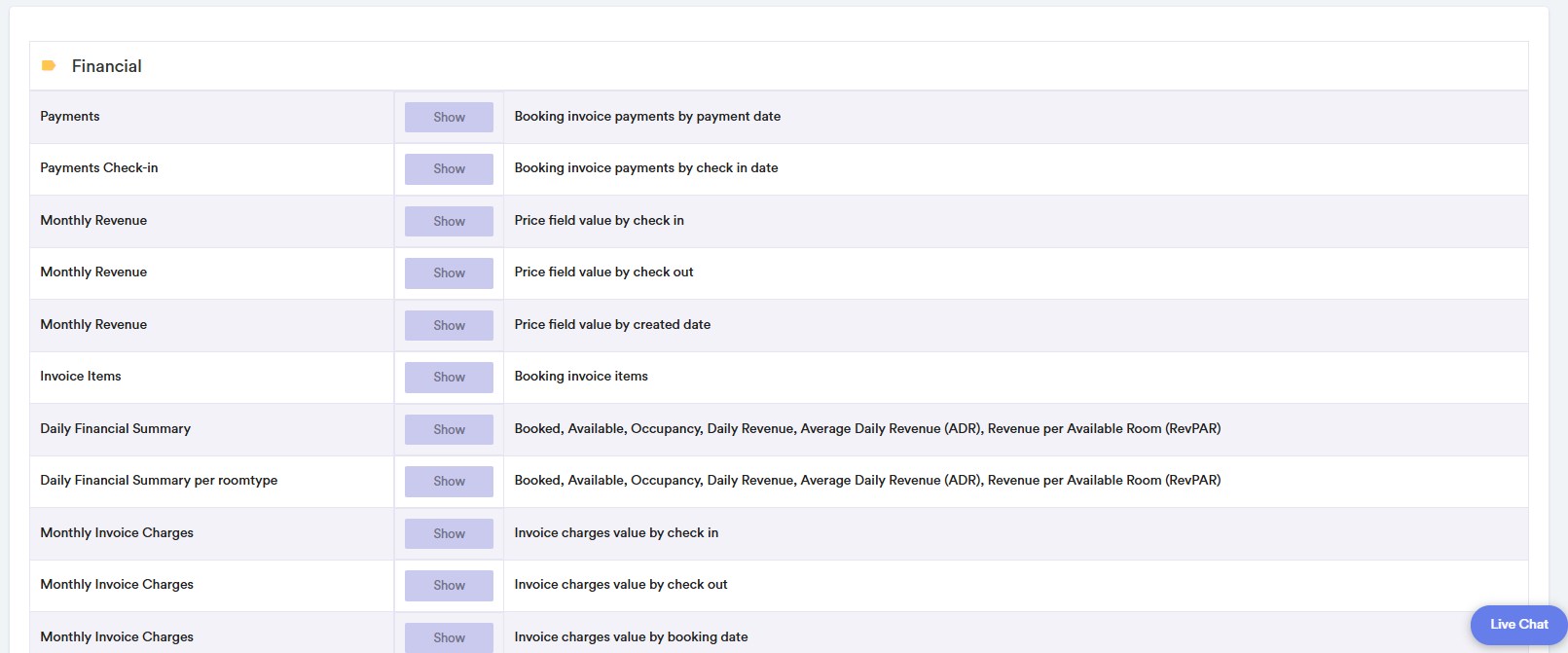This screenshot has height=653, width=1568.
Task: Click "Invoice charges value by booking date" text
Action: point(631,636)
